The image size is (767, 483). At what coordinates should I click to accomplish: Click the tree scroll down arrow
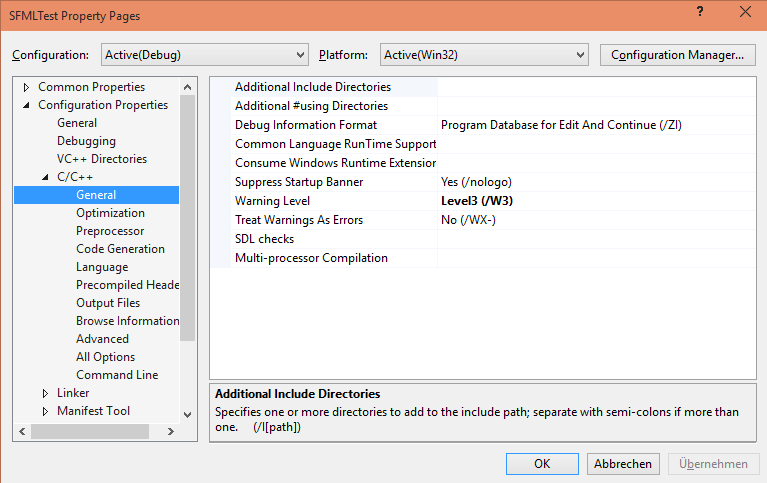pos(187,413)
